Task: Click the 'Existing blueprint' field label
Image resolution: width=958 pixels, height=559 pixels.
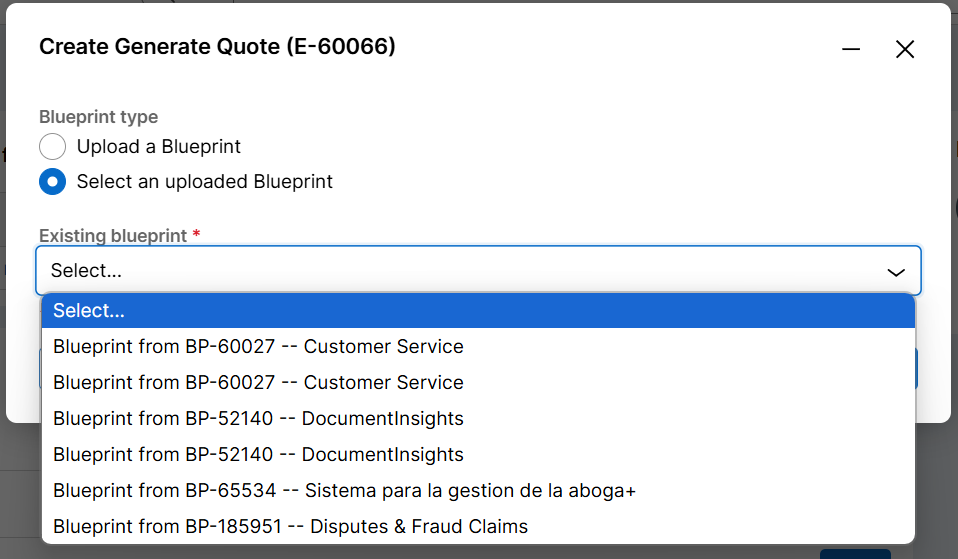Action: point(112,236)
